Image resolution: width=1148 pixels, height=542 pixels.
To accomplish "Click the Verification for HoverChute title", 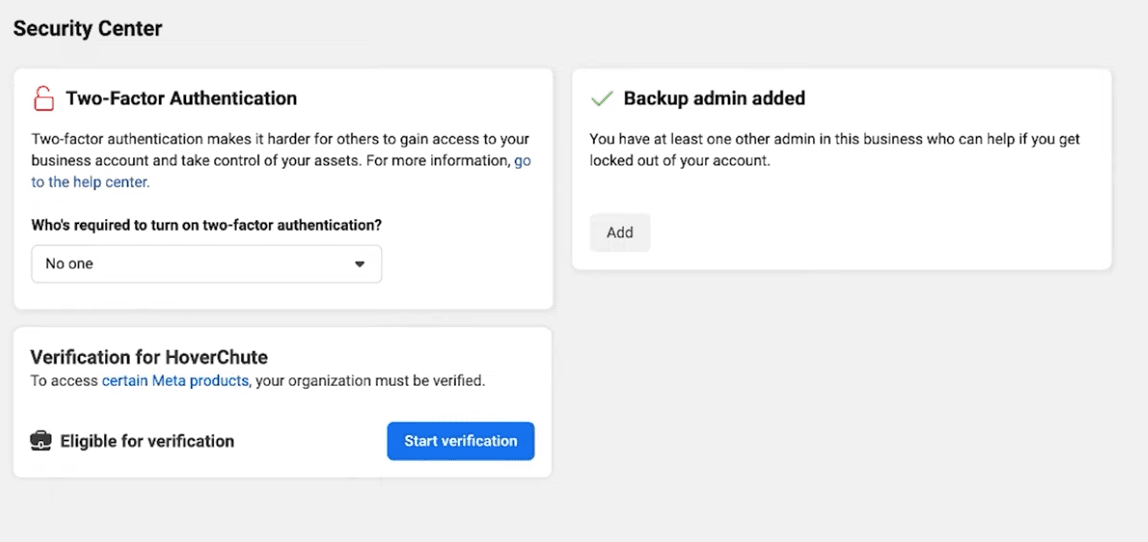I will [149, 357].
